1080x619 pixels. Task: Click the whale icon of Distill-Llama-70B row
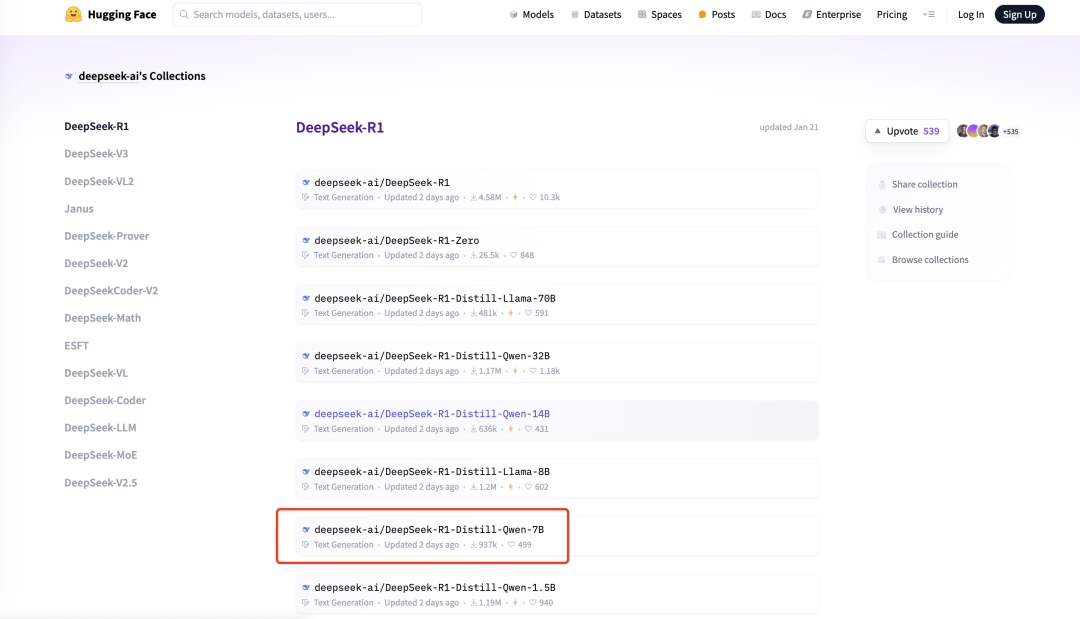coord(306,298)
